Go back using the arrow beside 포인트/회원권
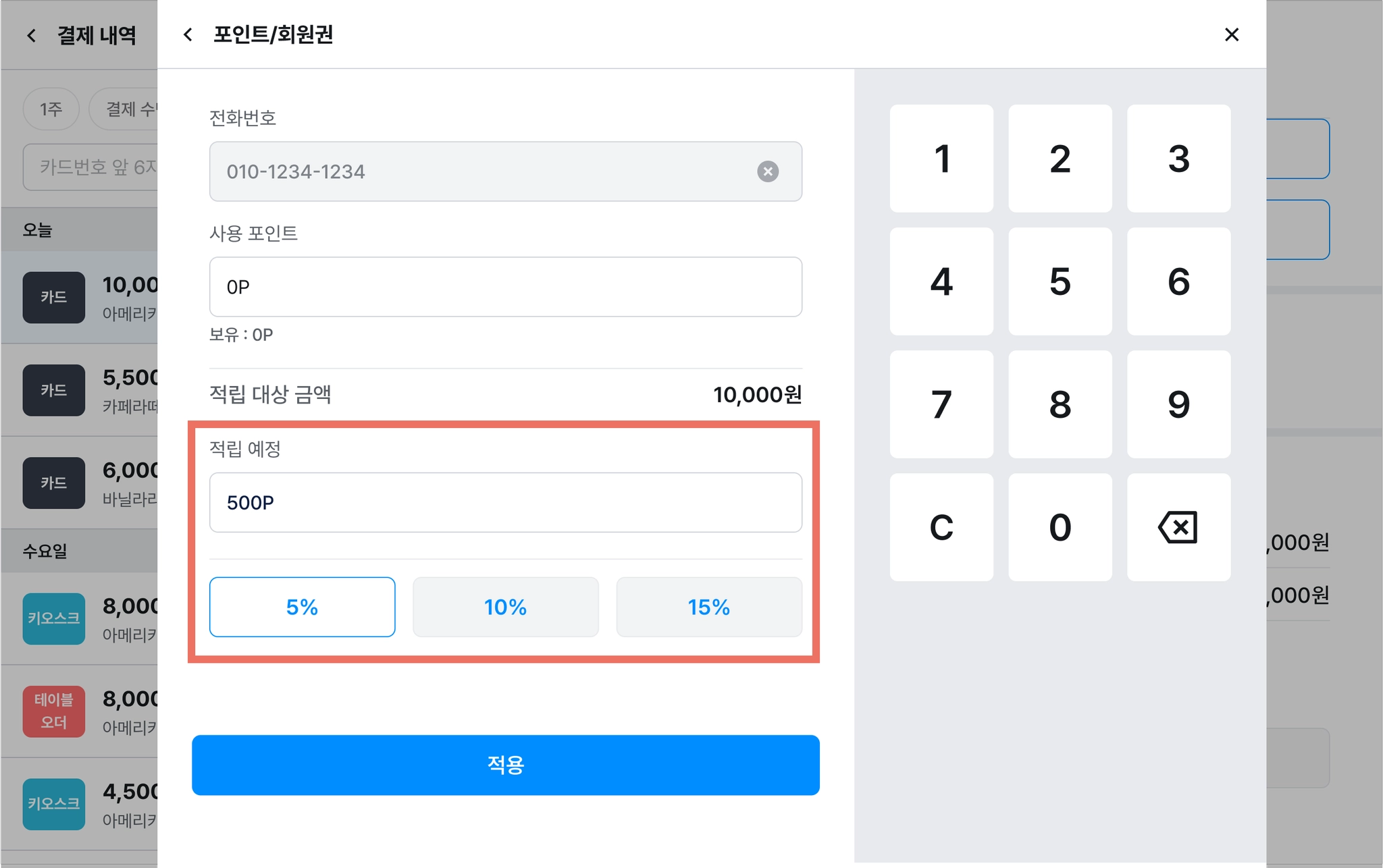 coord(188,34)
